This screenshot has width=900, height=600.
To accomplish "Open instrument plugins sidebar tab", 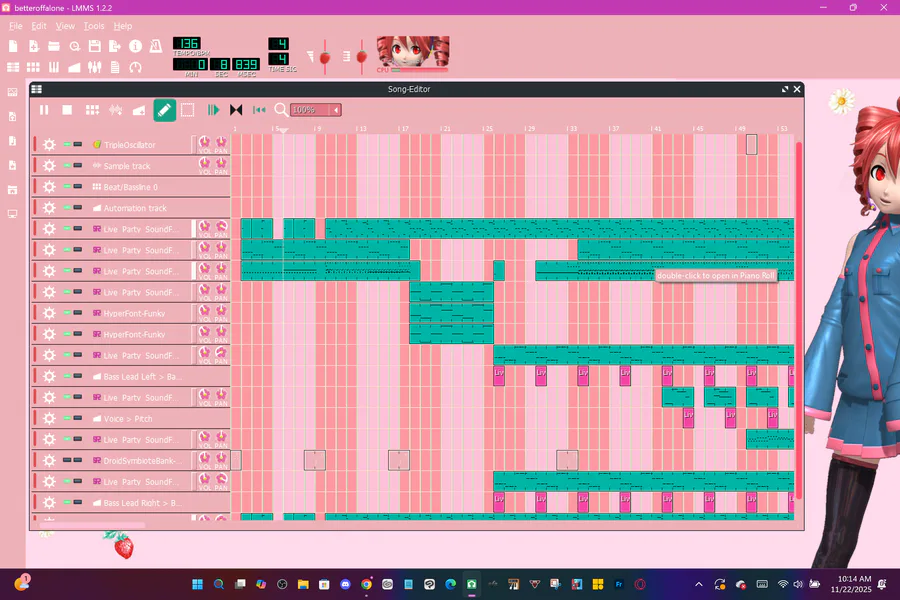I will pos(12,92).
